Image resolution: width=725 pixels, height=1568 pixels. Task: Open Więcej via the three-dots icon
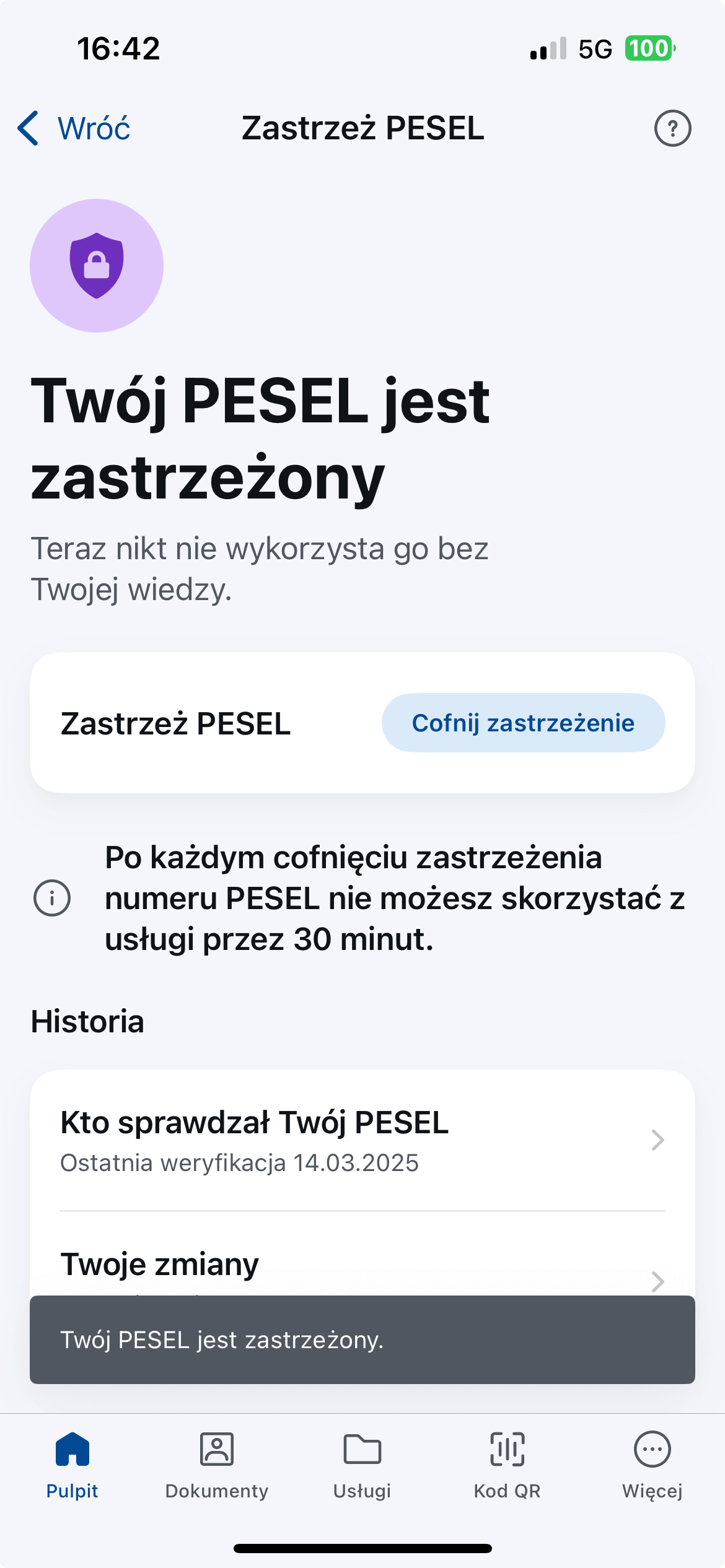652,1450
